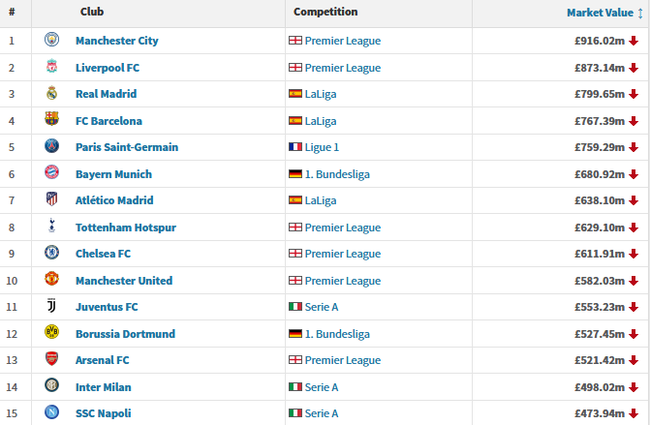The height and width of the screenshot is (425, 650).
Task: Click the Juventus FC crest icon
Action: click(x=52, y=307)
